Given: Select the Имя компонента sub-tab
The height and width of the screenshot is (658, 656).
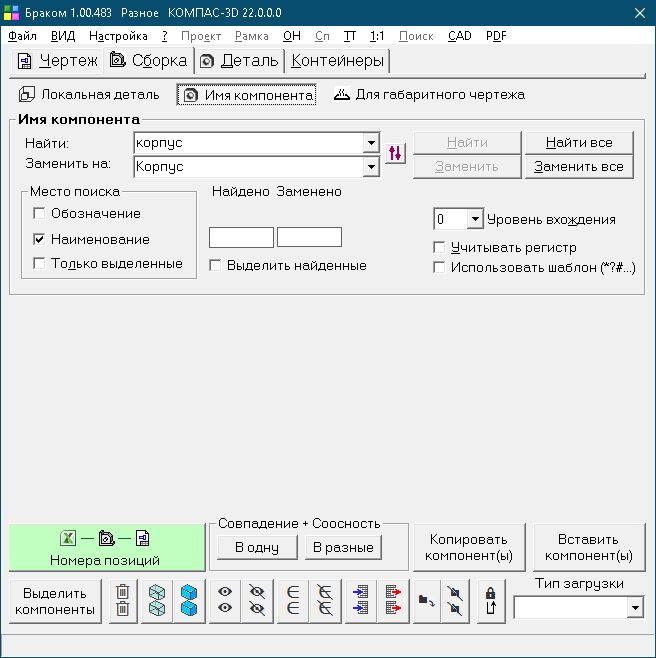Looking at the screenshot, I should pos(246,95).
